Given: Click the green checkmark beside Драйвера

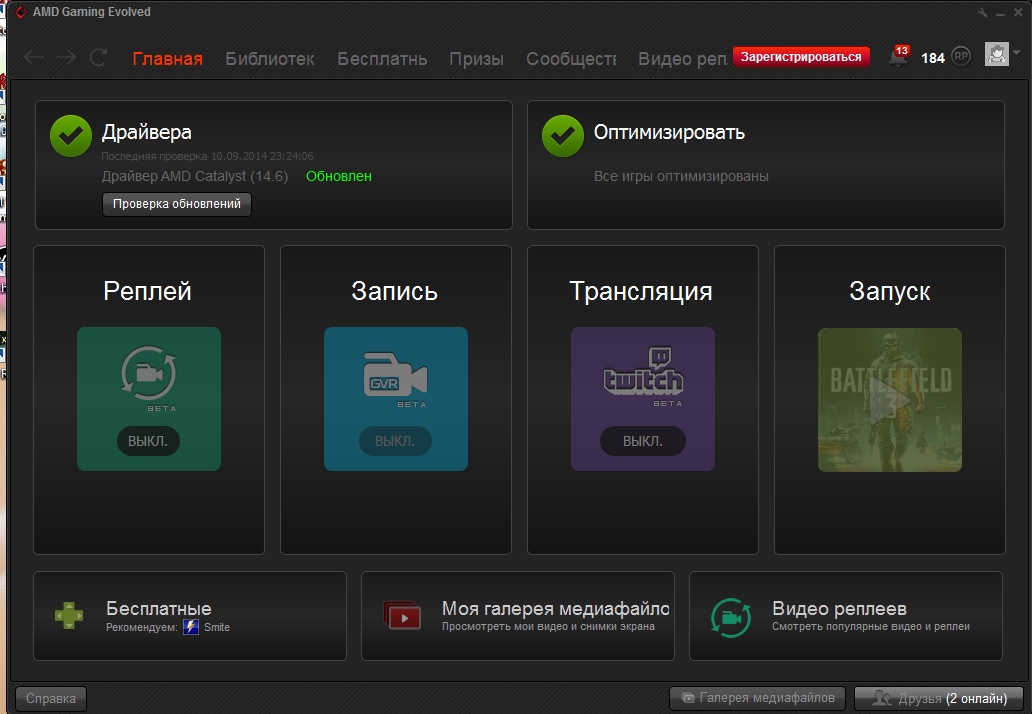Looking at the screenshot, I should tap(70, 136).
